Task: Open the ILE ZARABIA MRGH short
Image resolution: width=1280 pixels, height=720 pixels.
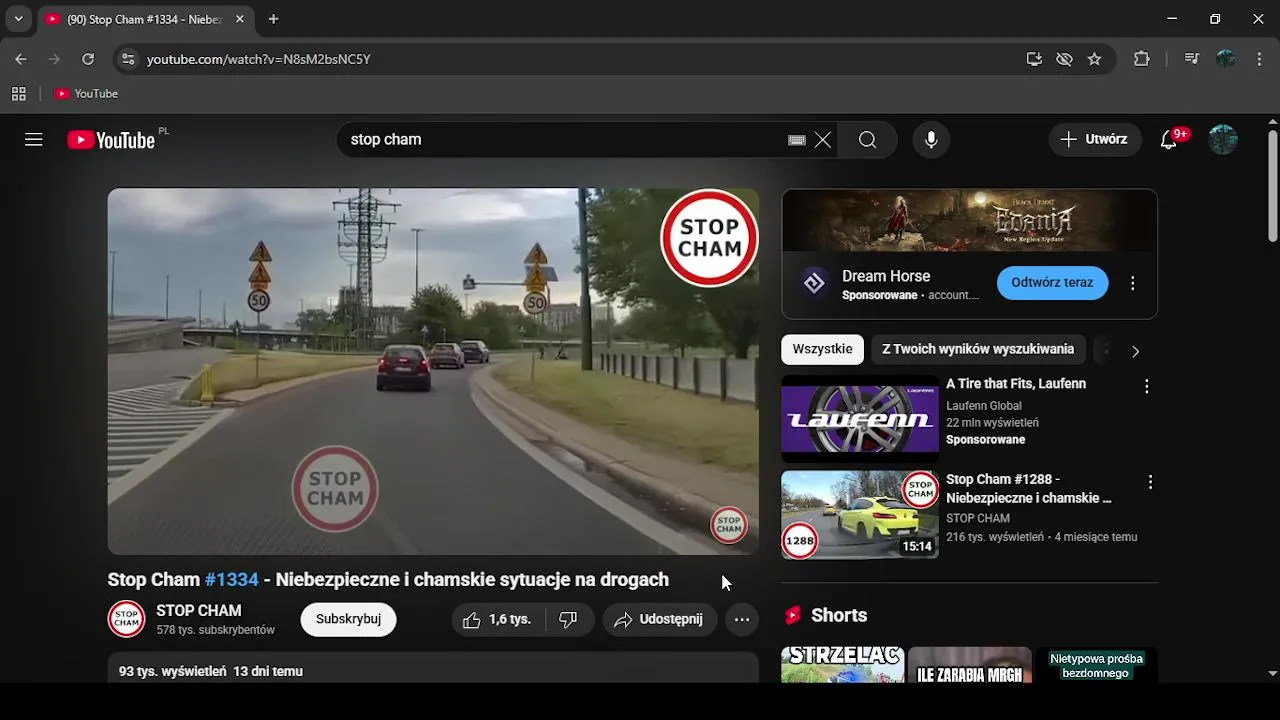Action: point(969,665)
